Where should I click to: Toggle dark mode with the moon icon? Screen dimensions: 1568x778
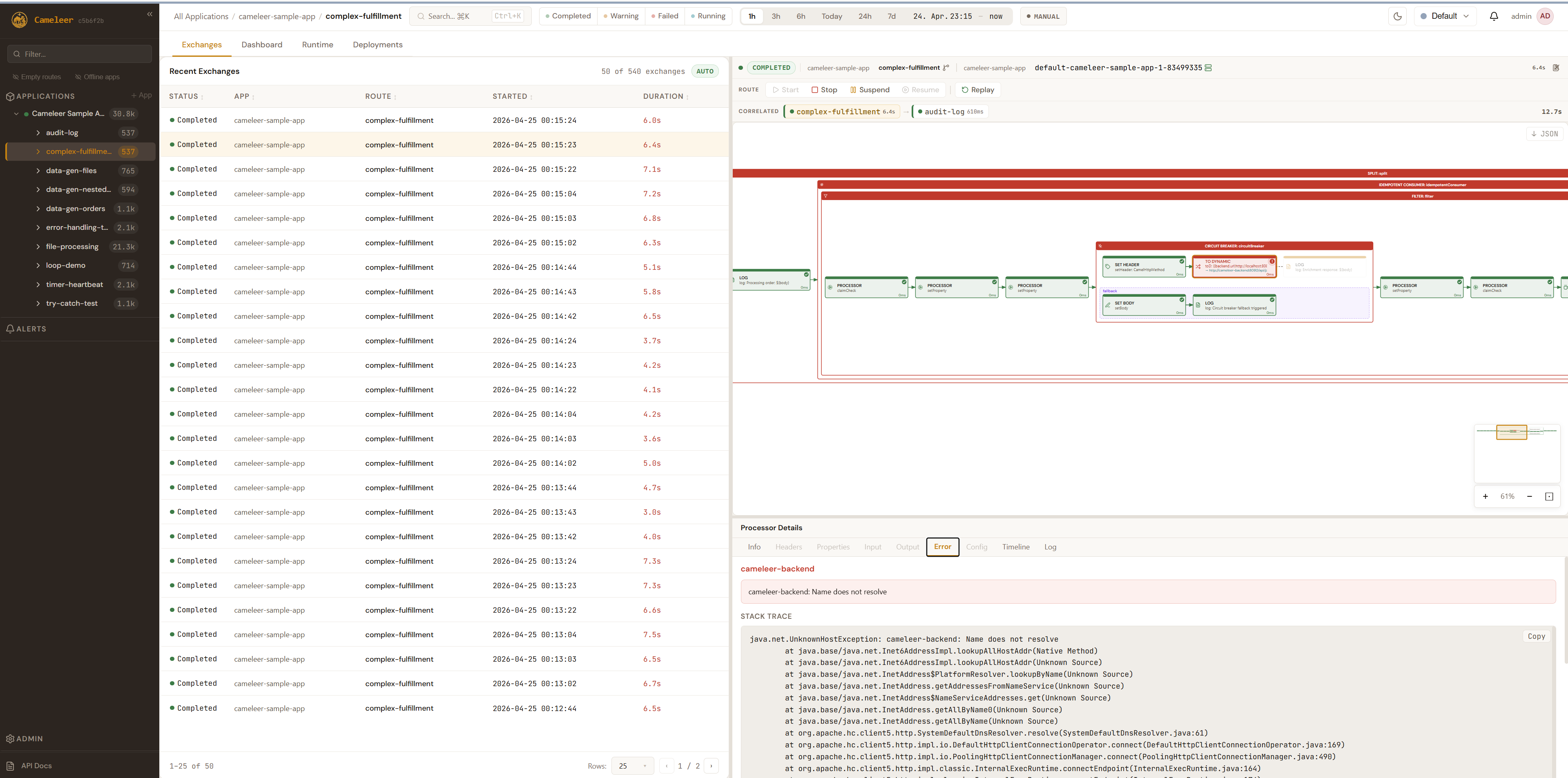(1397, 16)
